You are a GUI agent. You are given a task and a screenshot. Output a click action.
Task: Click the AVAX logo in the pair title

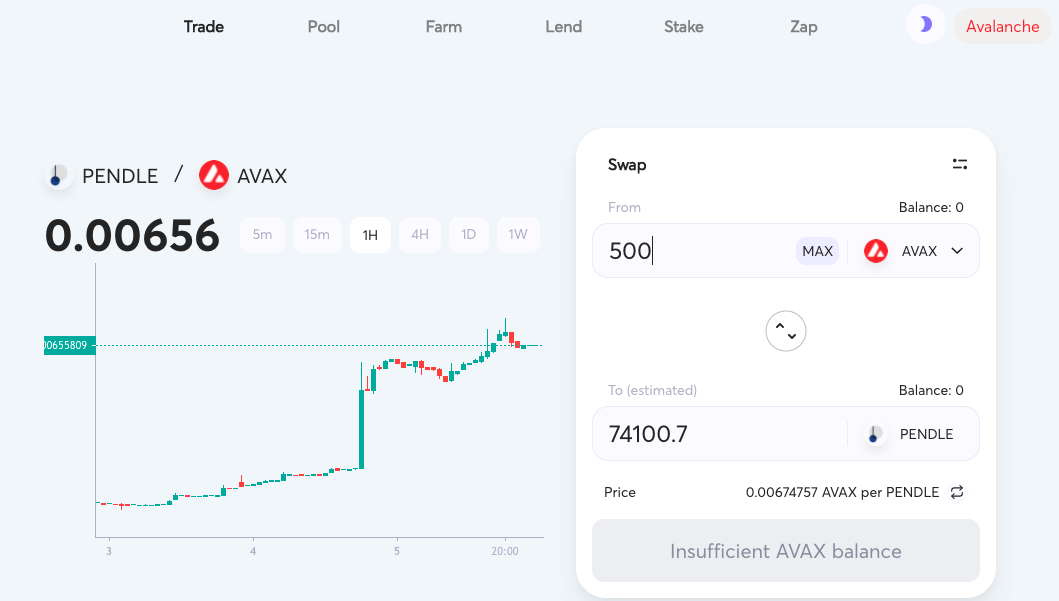pyautogui.click(x=214, y=176)
